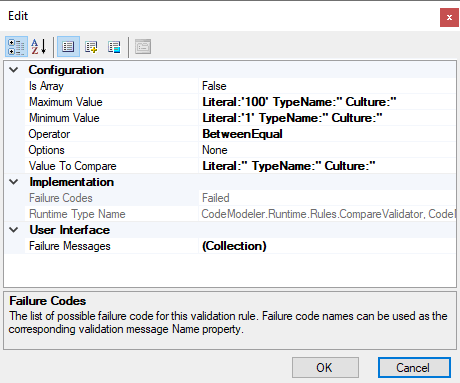
Task: Click the list icon with yellow plus
Action: 91,47
